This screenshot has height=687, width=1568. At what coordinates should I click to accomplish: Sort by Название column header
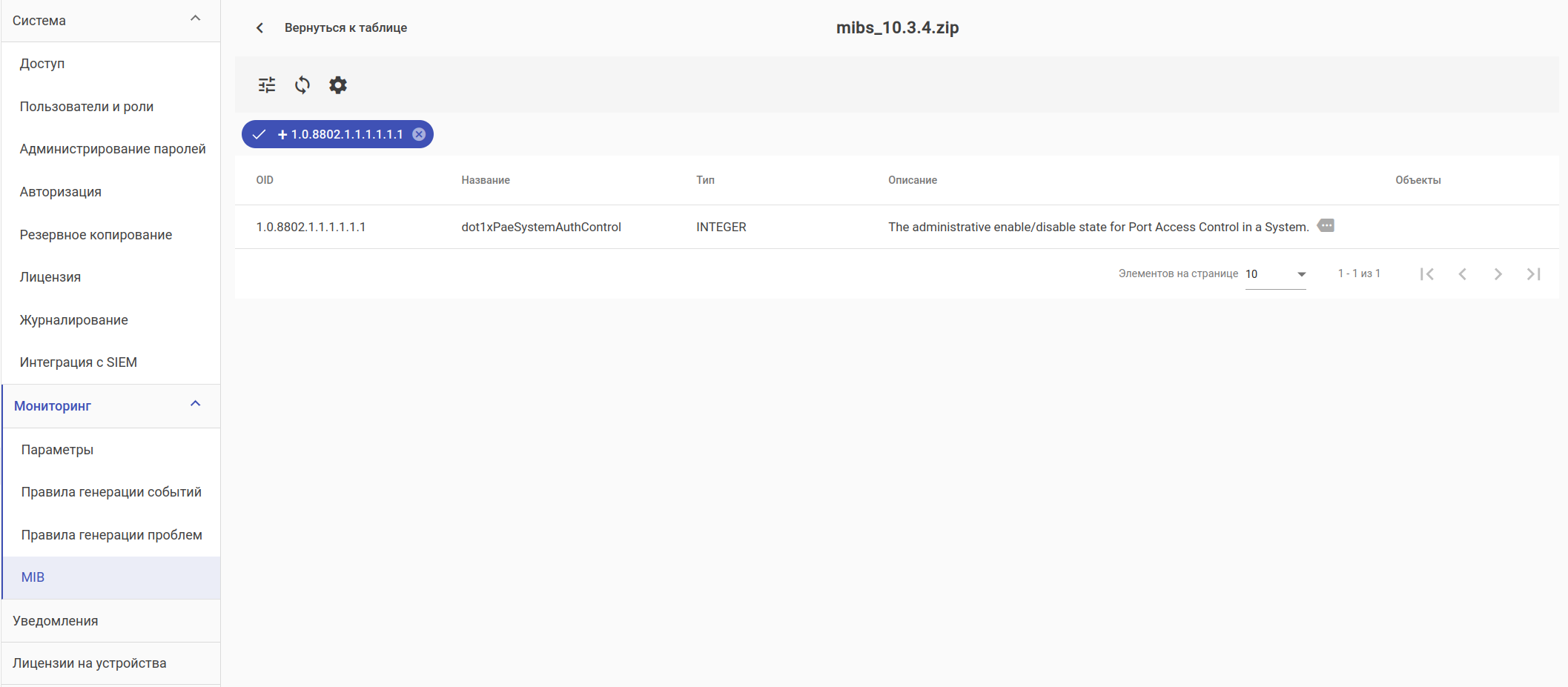[486, 180]
